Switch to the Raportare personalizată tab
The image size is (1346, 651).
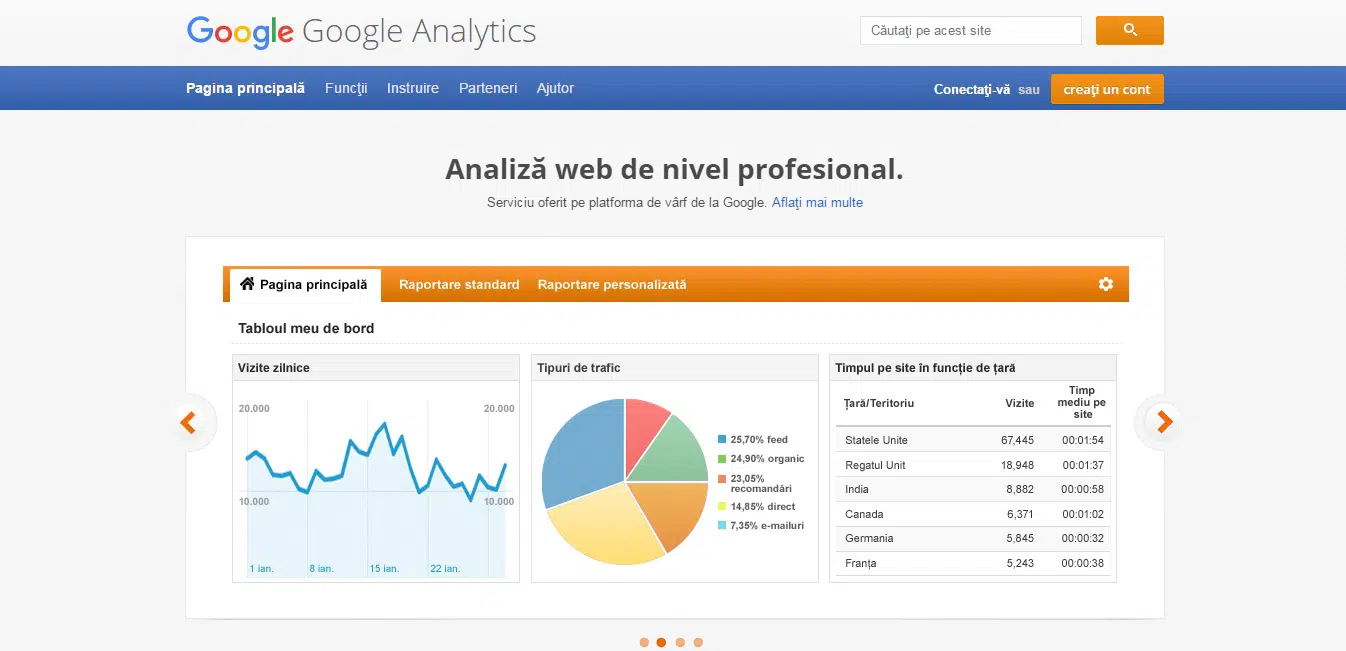click(x=612, y=285)
